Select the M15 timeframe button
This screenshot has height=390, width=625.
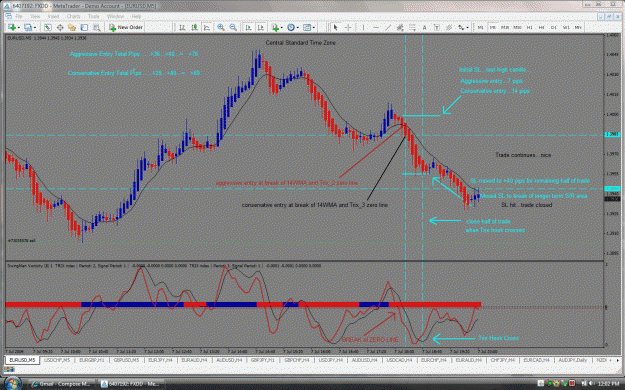505,27
